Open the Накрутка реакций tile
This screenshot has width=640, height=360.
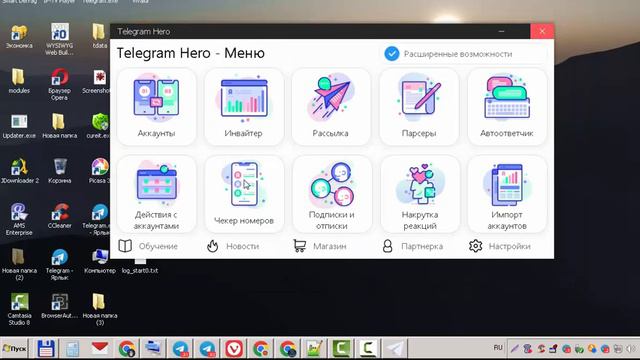[x=420, y=195]
